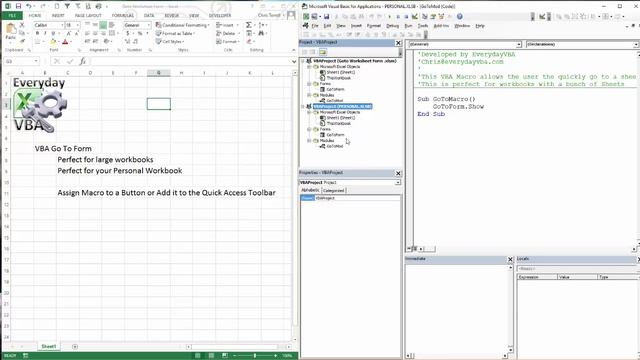Switch to Page Layout view in status bar
Image resolution: width=640 pixels, height=360 pixels.
tap(211, 356)
